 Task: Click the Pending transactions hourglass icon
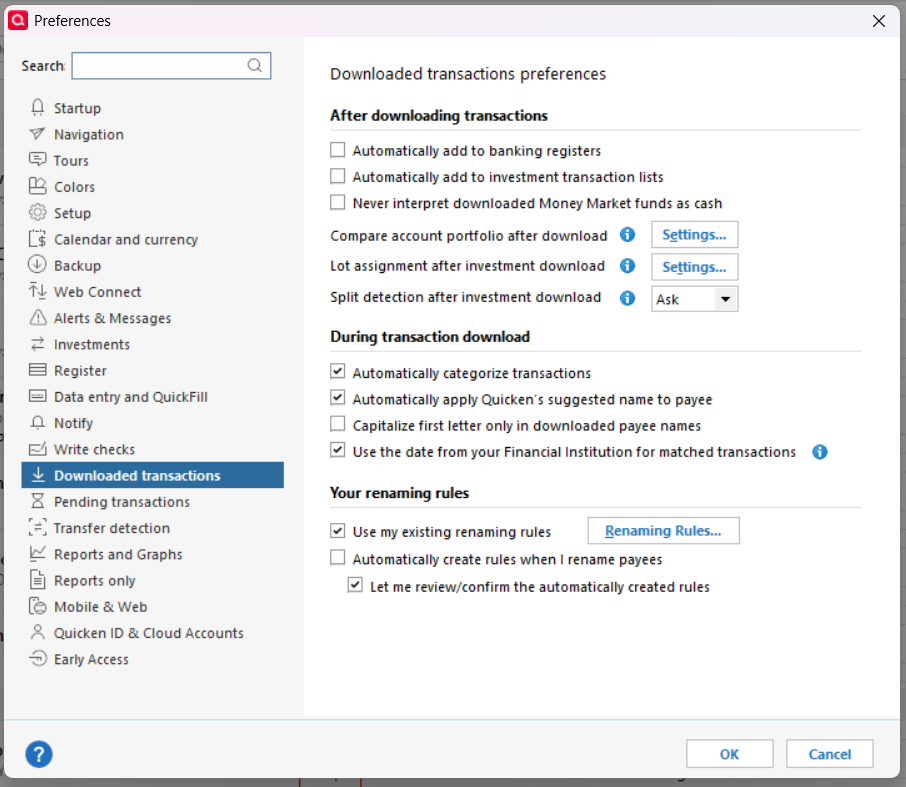pos(38,501)
